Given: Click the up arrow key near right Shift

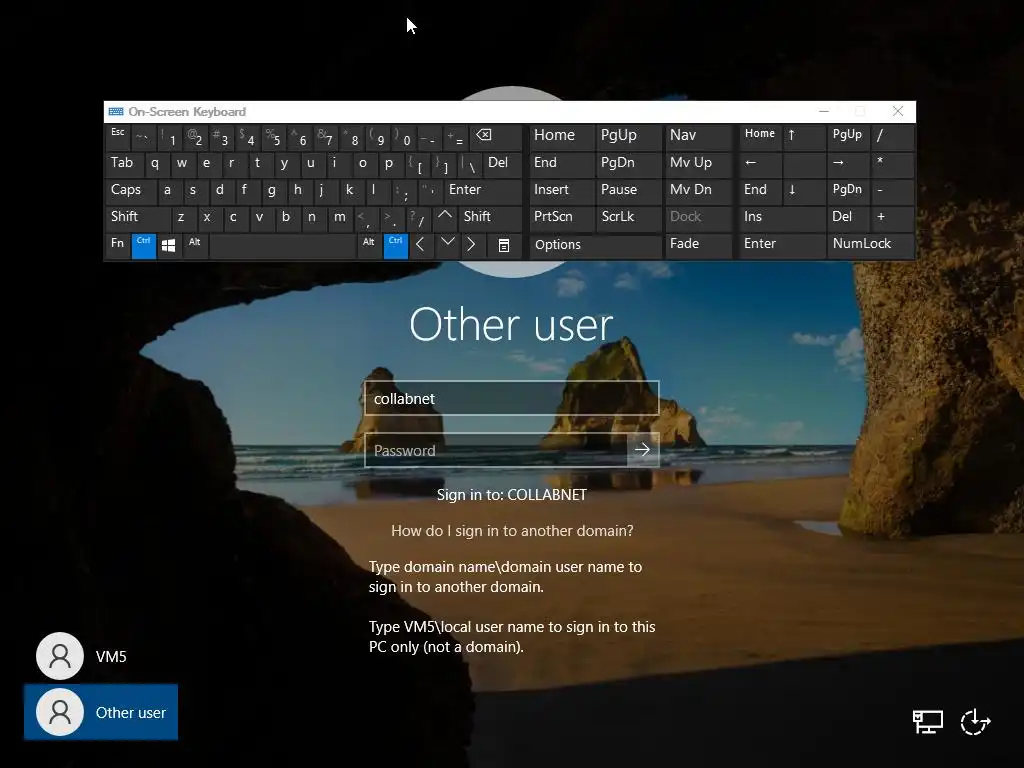Looking at the screenshot, I should coord(445,218).
